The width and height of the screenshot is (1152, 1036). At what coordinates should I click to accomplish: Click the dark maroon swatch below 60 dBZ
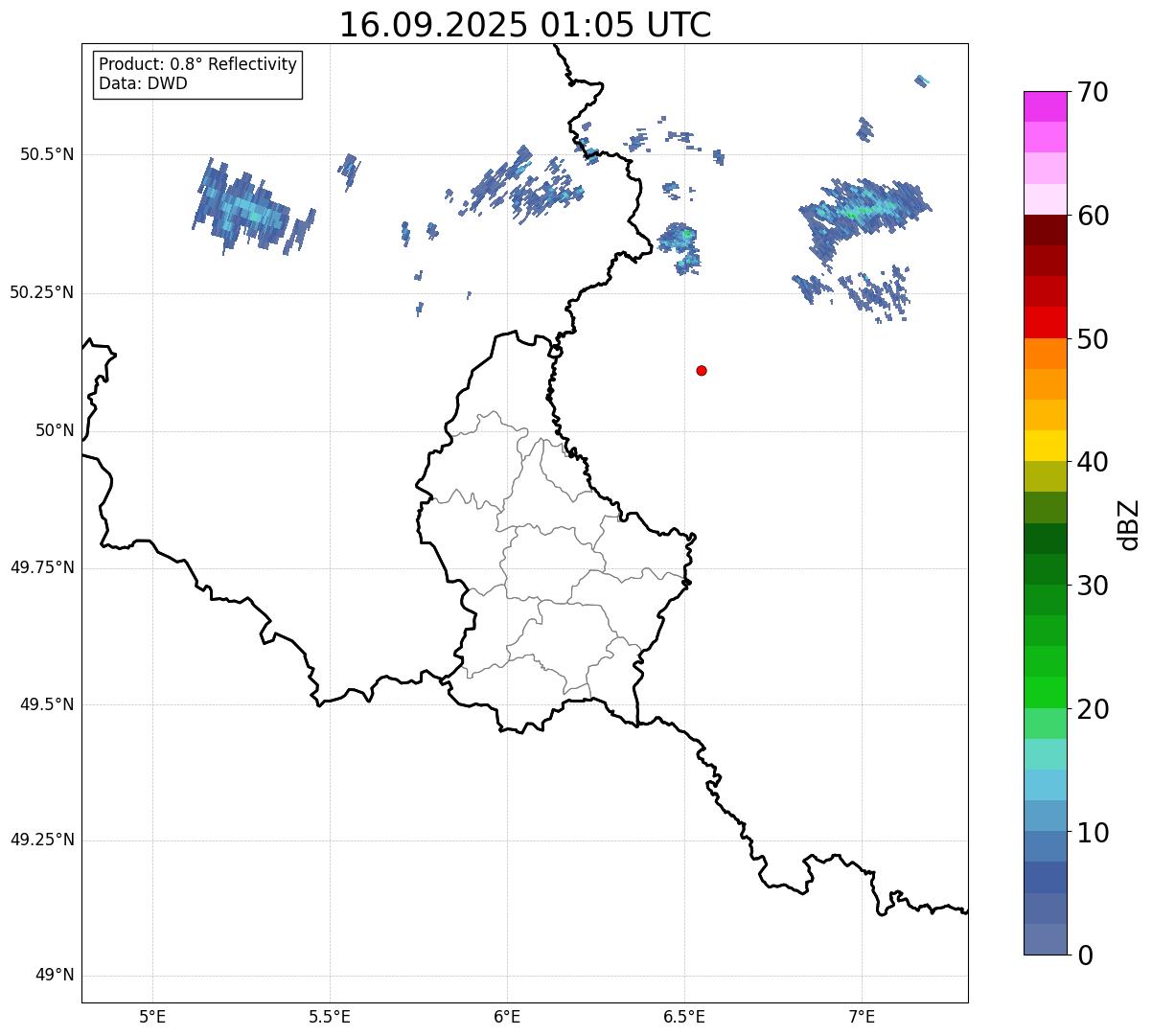pyautogui.click(x=1045, y=230)
